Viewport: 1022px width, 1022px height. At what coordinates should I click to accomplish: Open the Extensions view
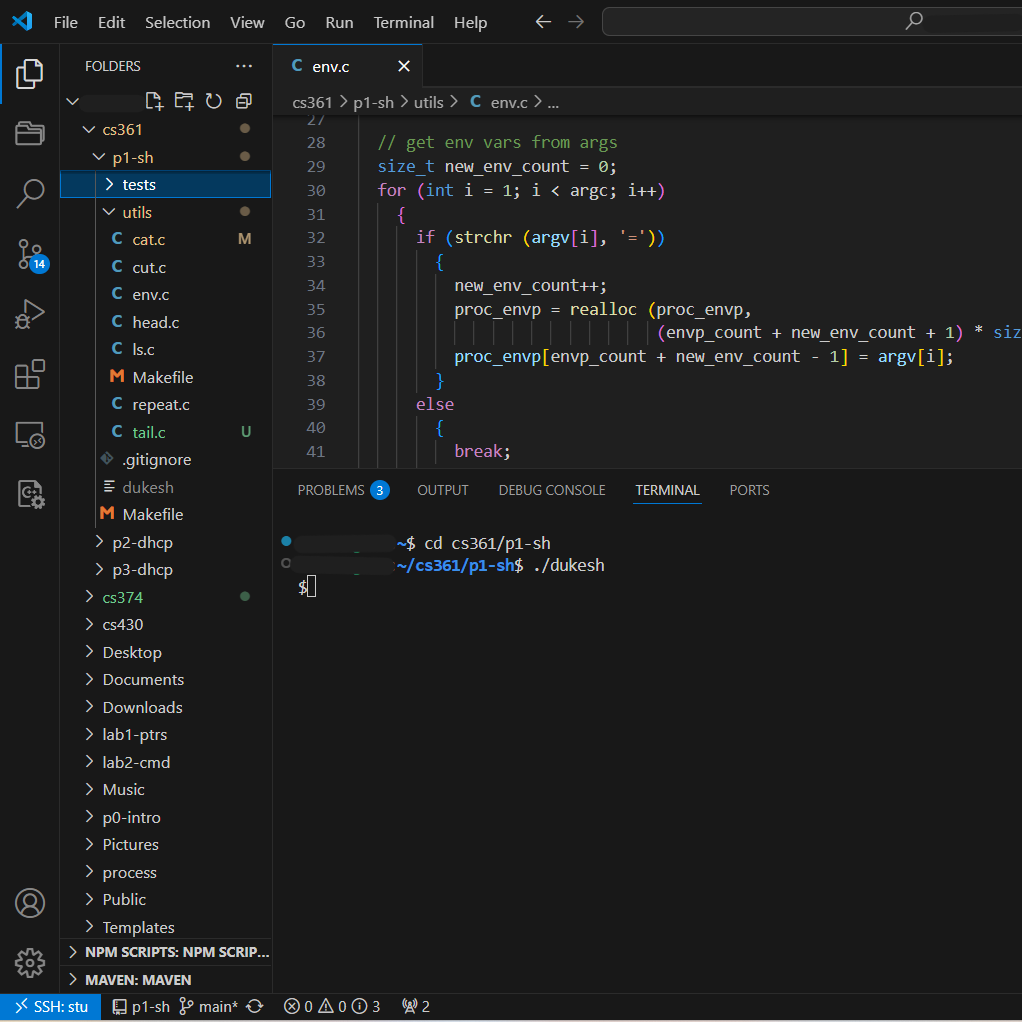tap(29, 374)
